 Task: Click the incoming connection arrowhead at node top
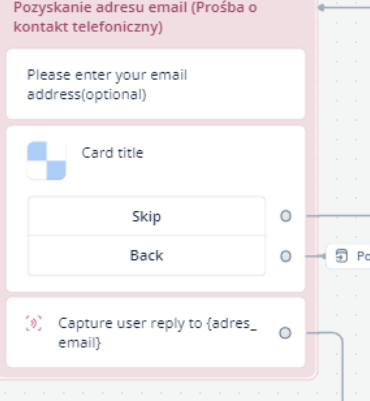tap(321, 7)
